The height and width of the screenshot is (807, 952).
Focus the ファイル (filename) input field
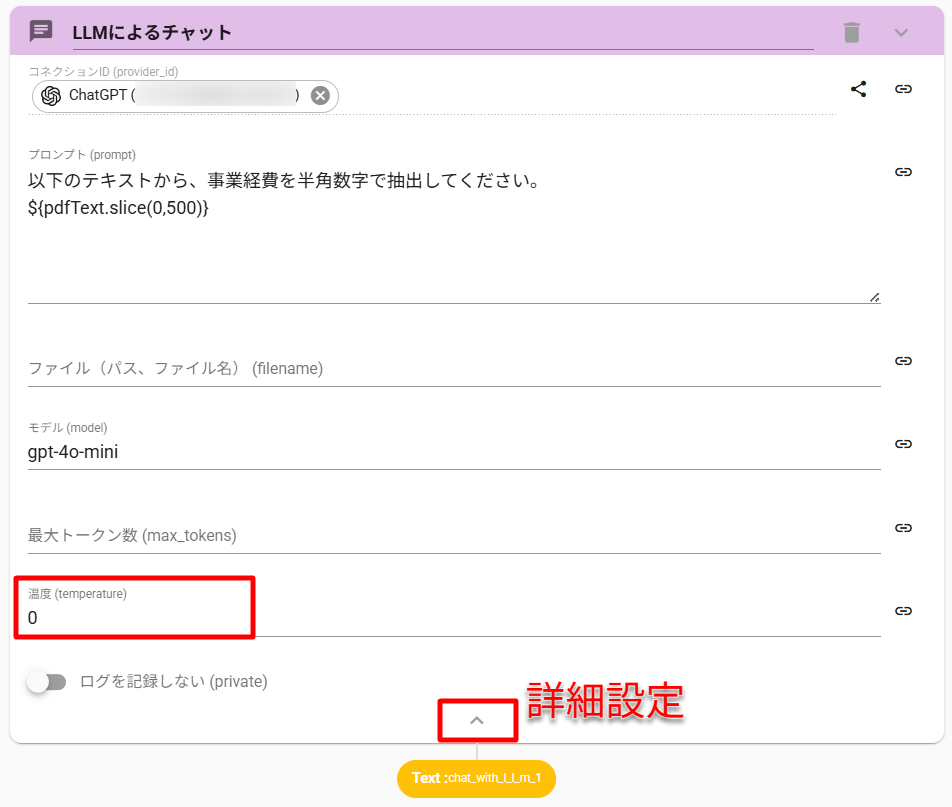click(x=450, y=369)
